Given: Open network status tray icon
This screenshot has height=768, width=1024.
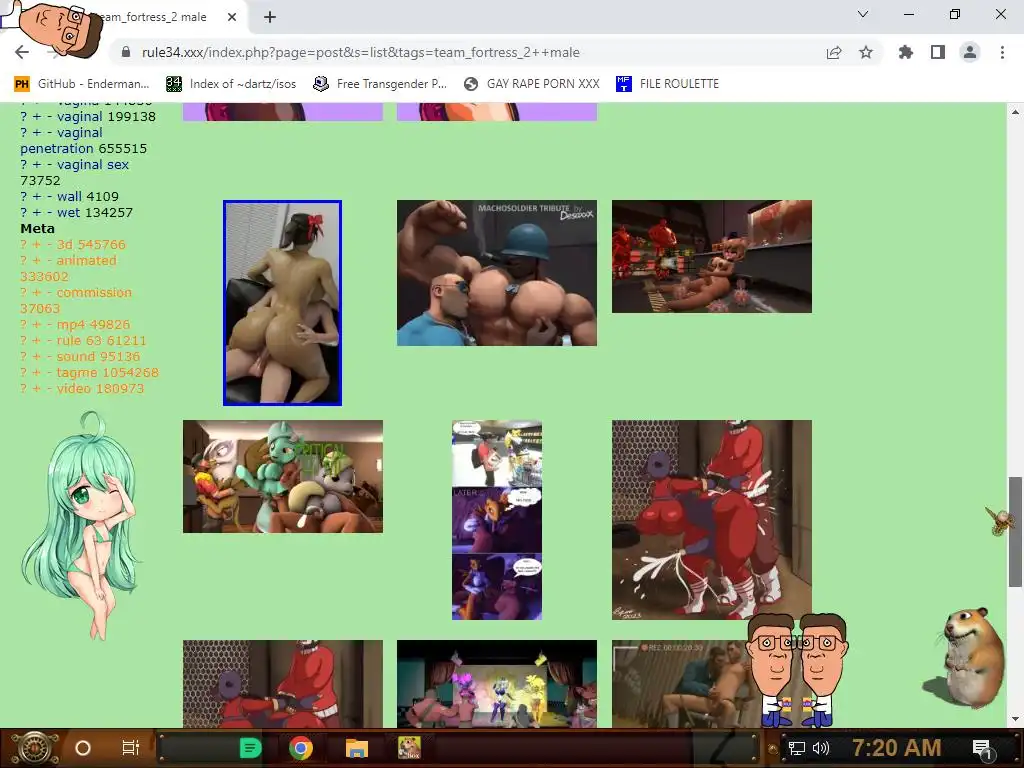Looking at the screenshot, I should (797, 748).
